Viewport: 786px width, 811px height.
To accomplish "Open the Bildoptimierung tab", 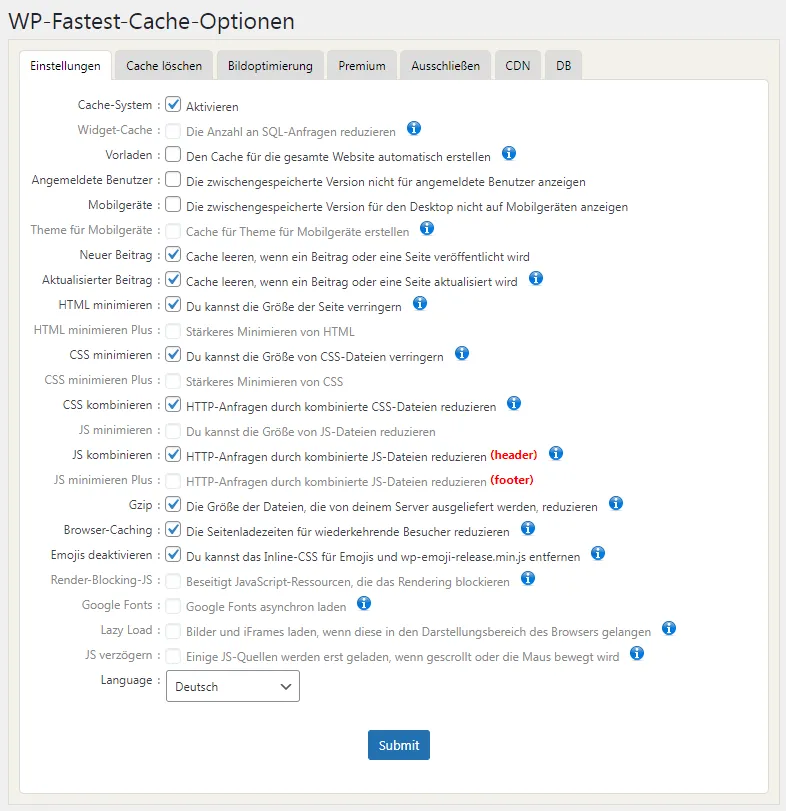I will pos(270,66).
